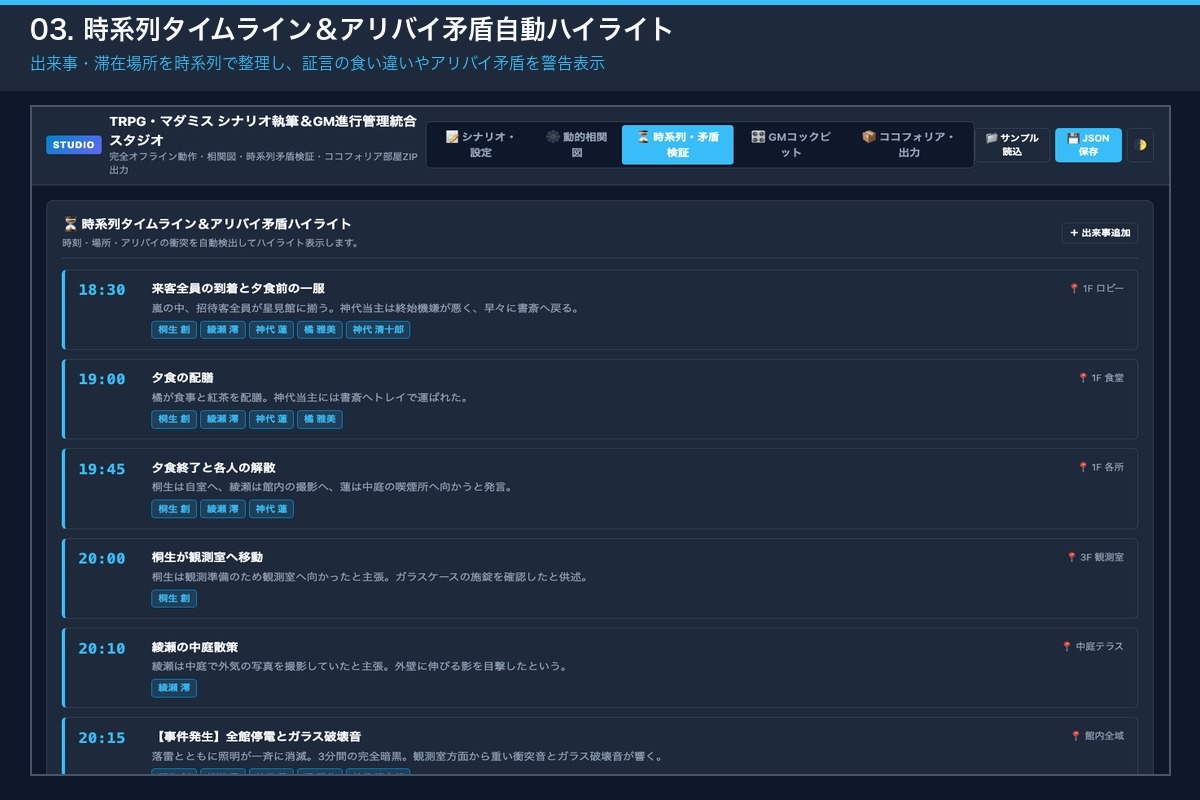Click app title TRPG・マダミス シナリオ執筆
Viewport: 1200px width, 800px height.
coord(262,131)
